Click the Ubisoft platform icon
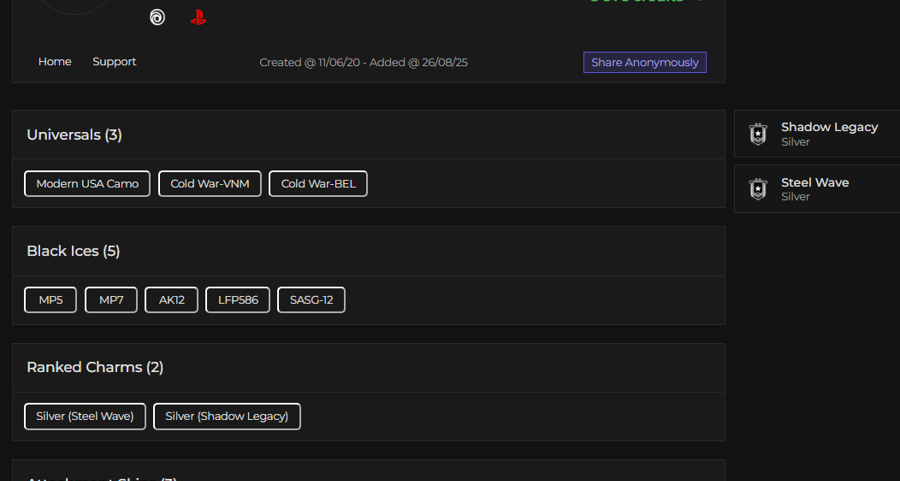The width and height of the screenshot is (900, 481). click(157, 17)
